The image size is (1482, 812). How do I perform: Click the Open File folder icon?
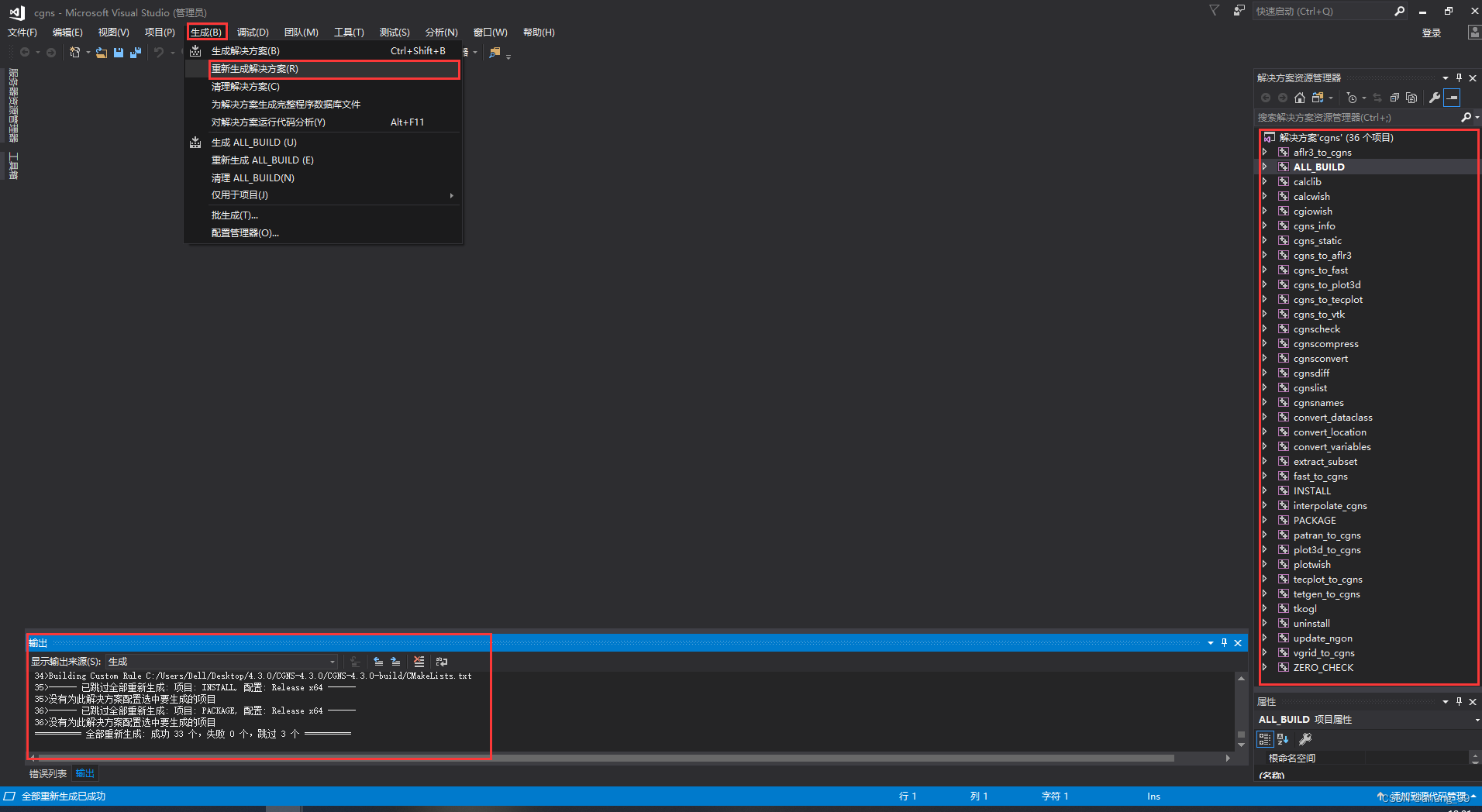[102, 52]
